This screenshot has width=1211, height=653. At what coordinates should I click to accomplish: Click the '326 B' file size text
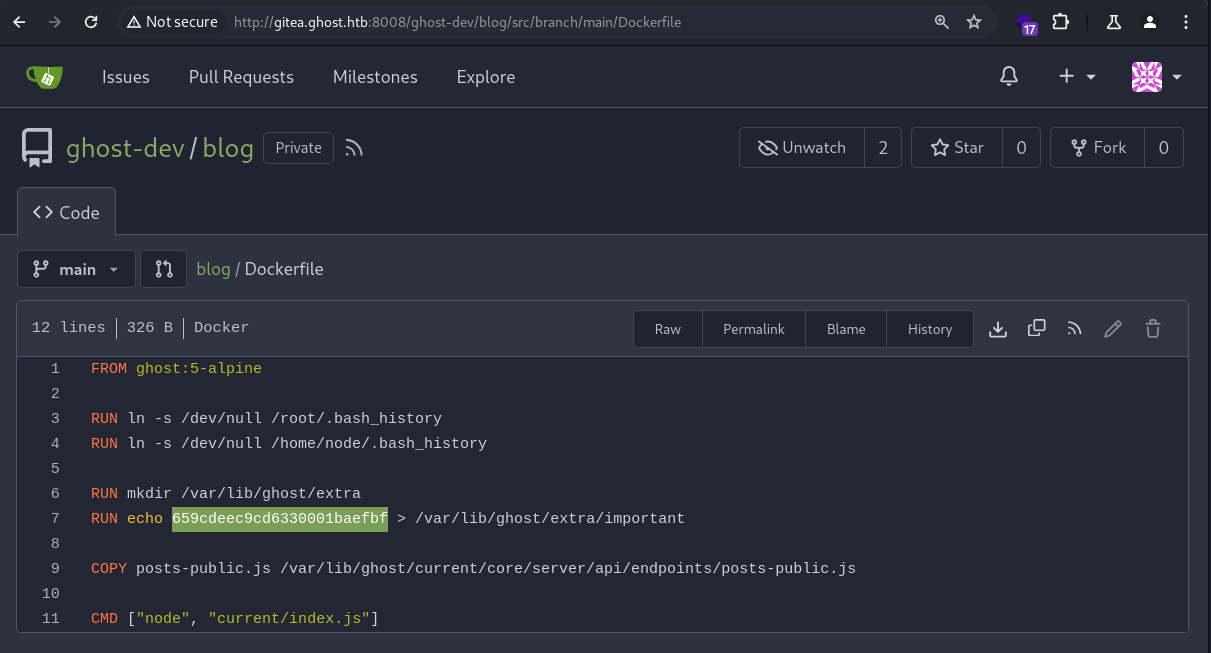pyautogui.click(x=150, y=328)
